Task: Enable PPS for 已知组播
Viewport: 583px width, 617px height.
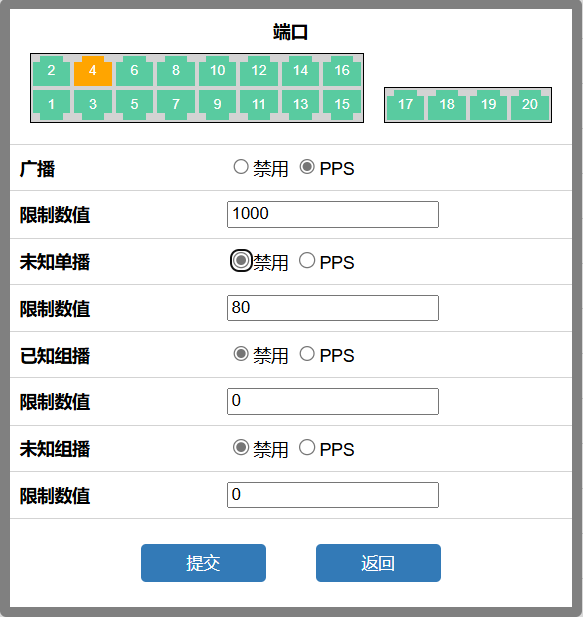Action: pos(307,354)
